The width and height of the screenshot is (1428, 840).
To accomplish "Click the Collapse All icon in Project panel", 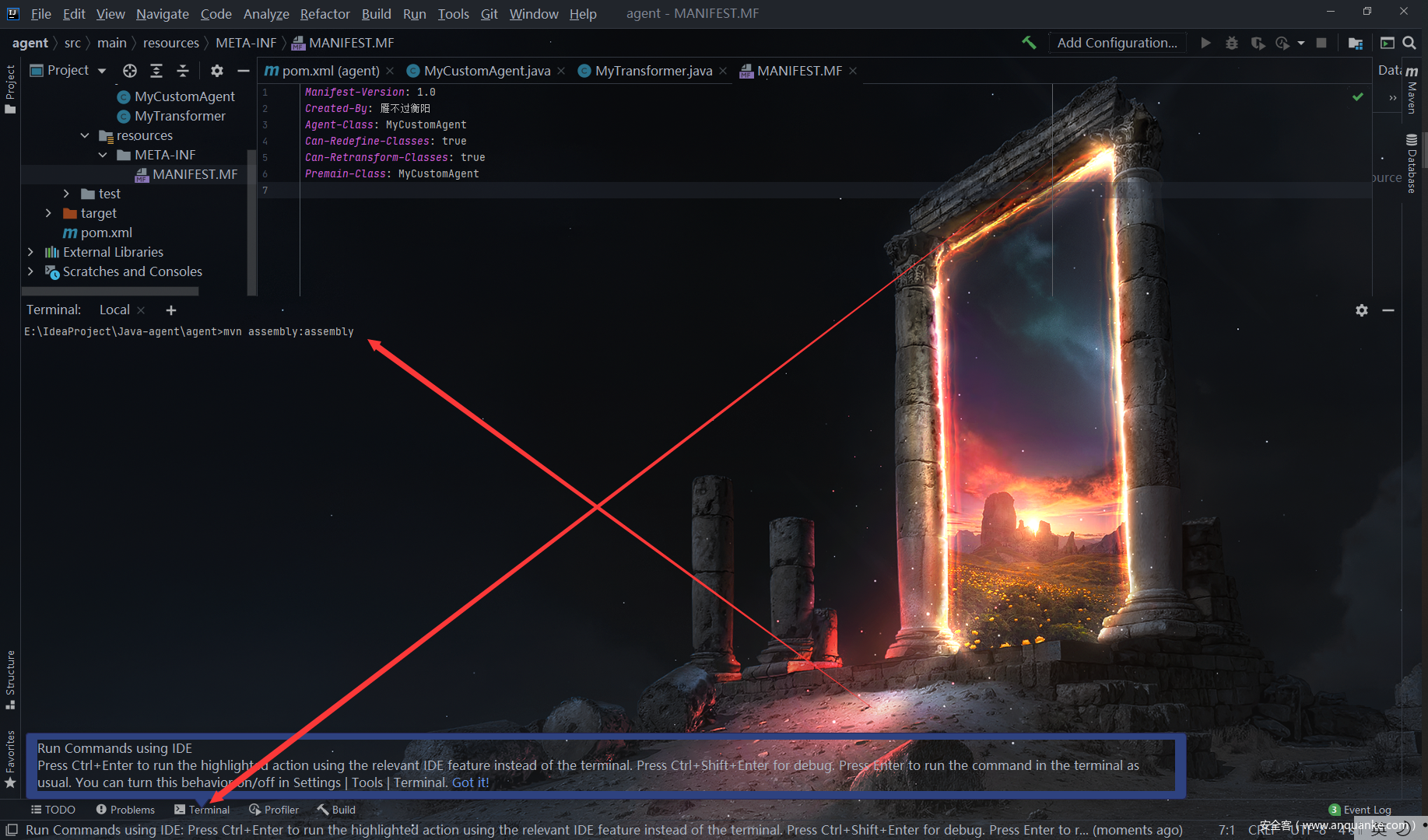I will (183, 71).
